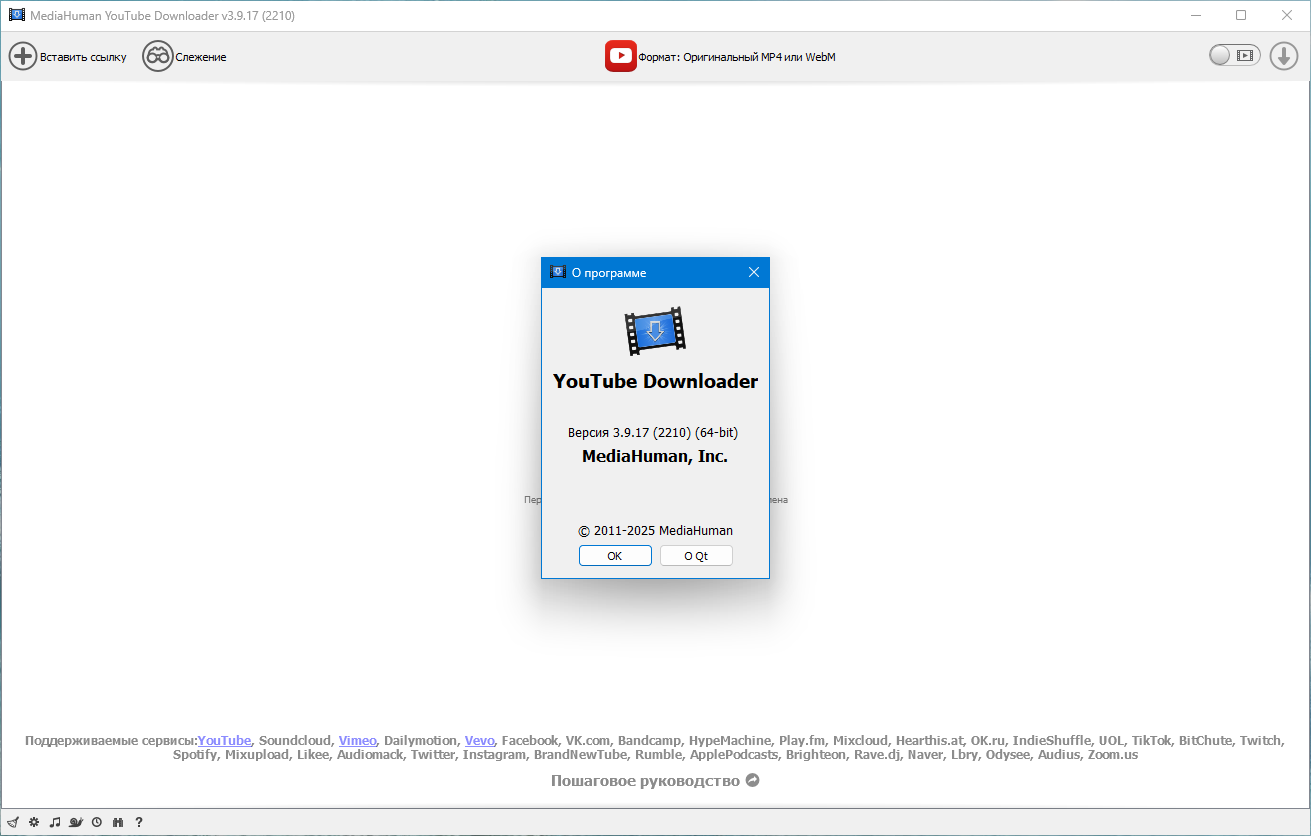Click the binoculars icon in the status bar
Screen dimensions: 1311x836
tap(118, 822)
